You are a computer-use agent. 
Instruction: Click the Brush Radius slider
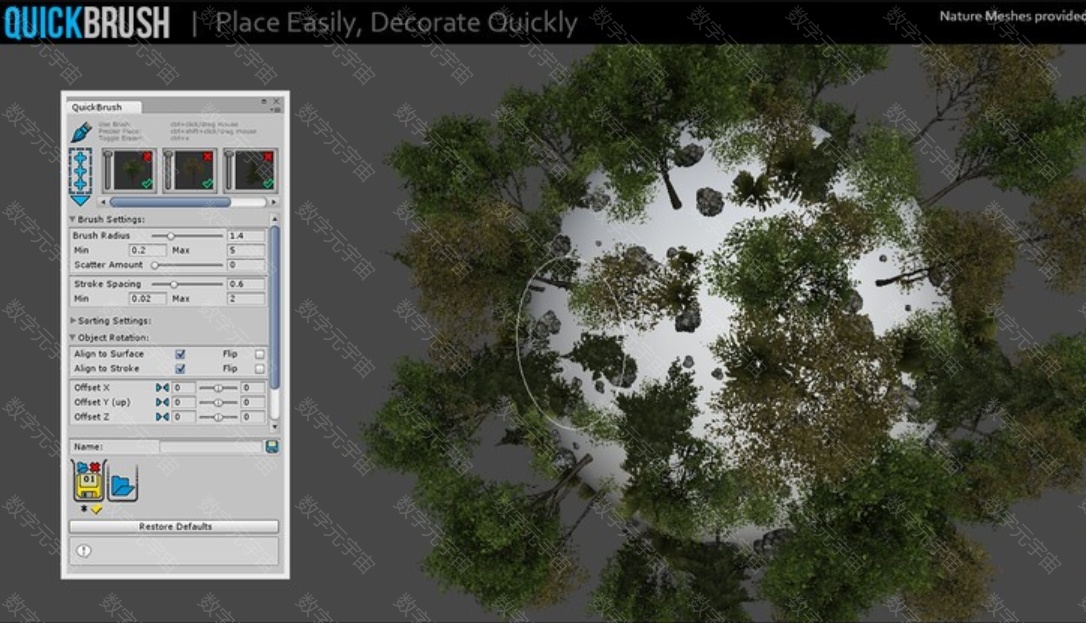187,236
